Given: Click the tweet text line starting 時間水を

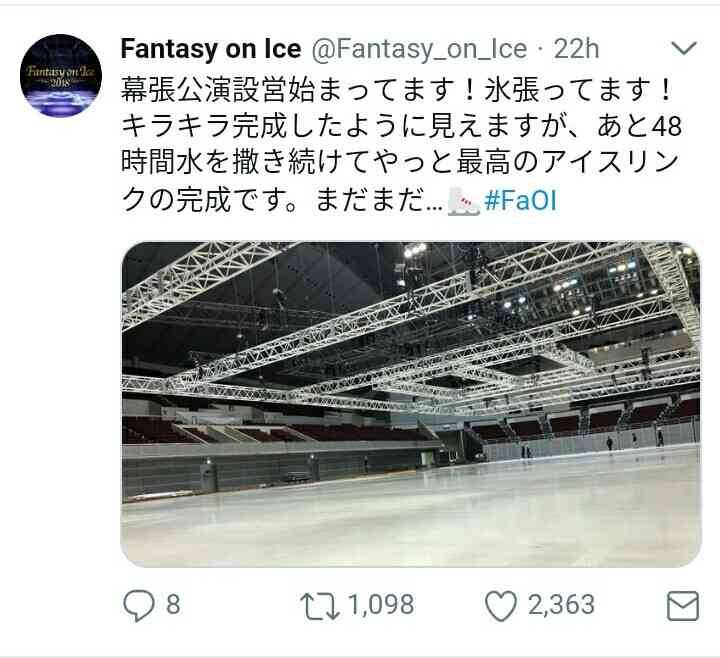Looking at the screenshot, I should (x=400, y=163).
